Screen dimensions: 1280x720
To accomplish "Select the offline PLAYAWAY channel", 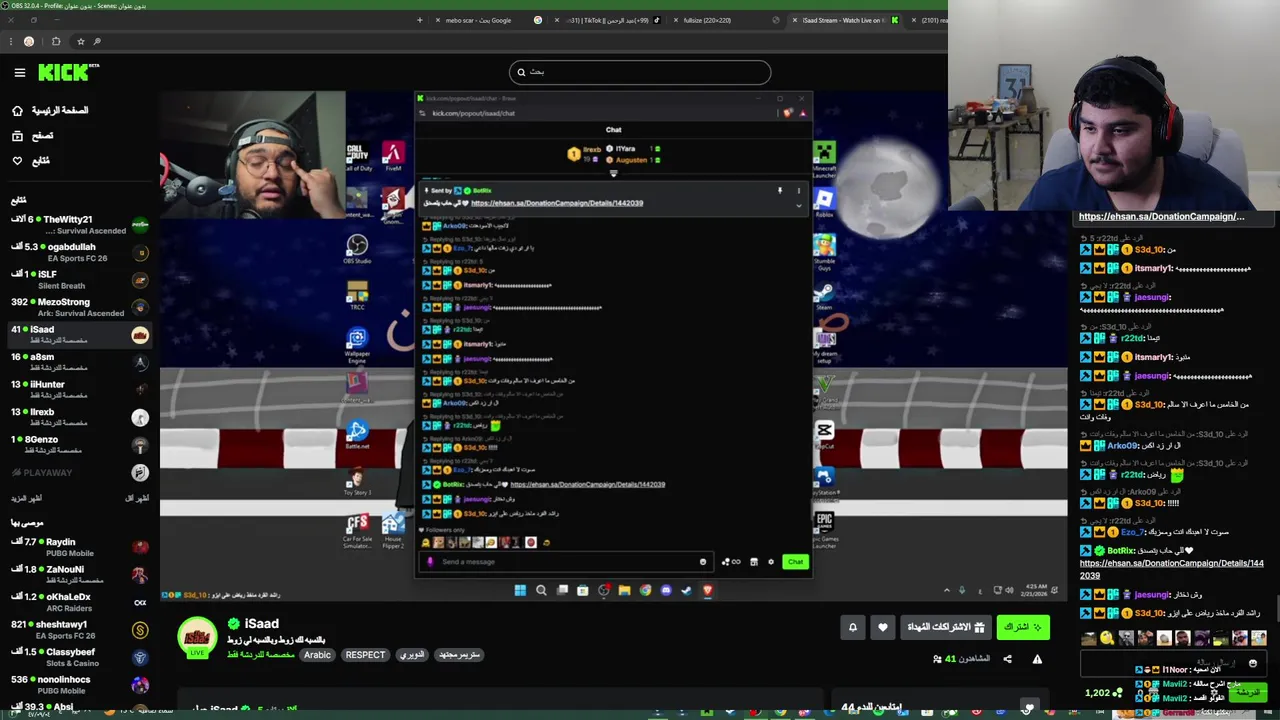I will 80,472.
